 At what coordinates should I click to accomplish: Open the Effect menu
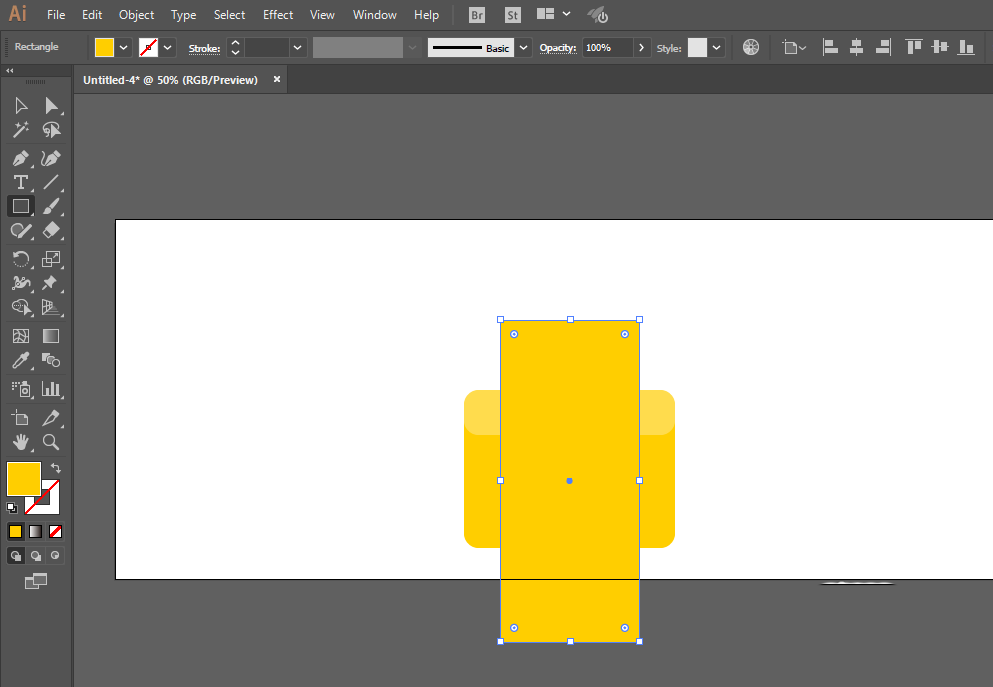click(x=278, y=15)
